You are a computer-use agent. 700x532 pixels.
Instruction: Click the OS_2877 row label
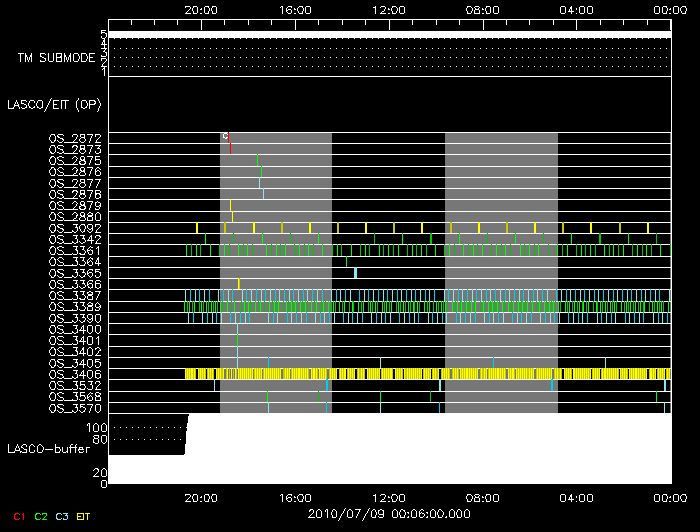click(75, 183)
